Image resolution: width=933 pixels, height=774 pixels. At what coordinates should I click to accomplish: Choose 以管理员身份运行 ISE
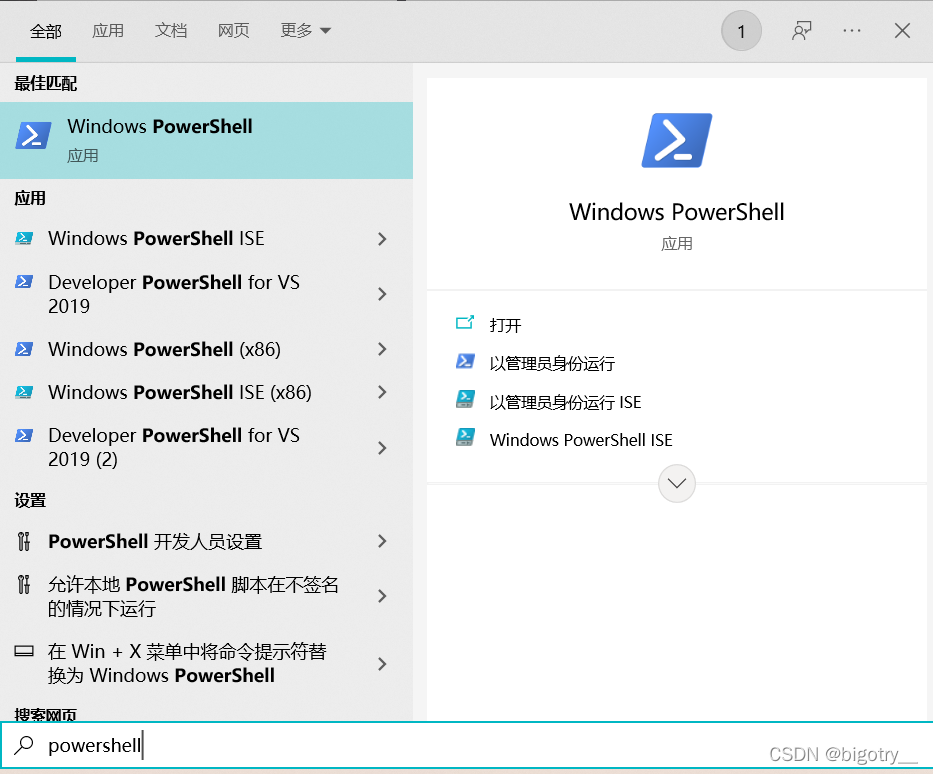(x=565, y=402)
